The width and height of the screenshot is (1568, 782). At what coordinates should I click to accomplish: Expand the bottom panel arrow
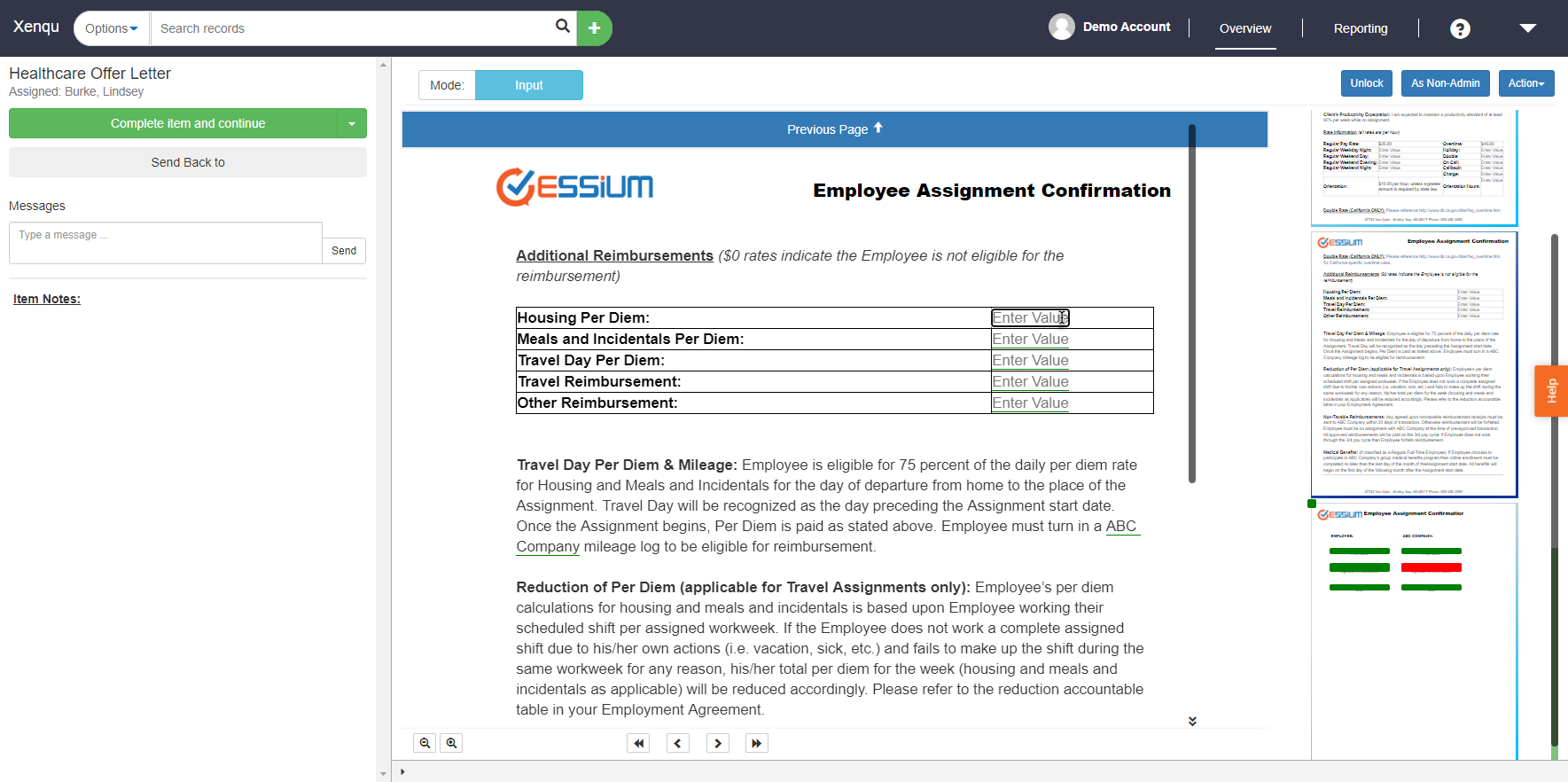(402, 771)
